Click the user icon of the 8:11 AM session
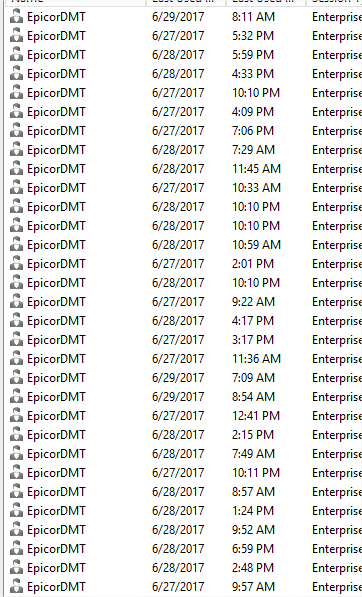The width and height of the screenshot is (362, 597). pos(16,17)
